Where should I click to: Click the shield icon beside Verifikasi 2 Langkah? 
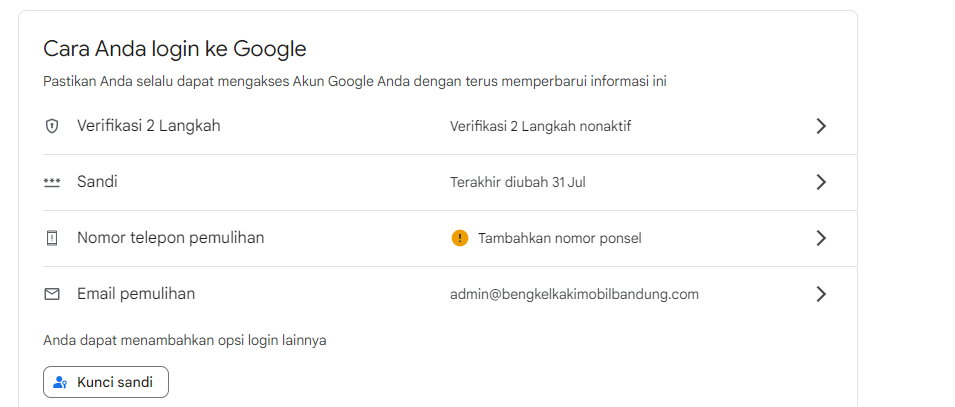point(52,127)
